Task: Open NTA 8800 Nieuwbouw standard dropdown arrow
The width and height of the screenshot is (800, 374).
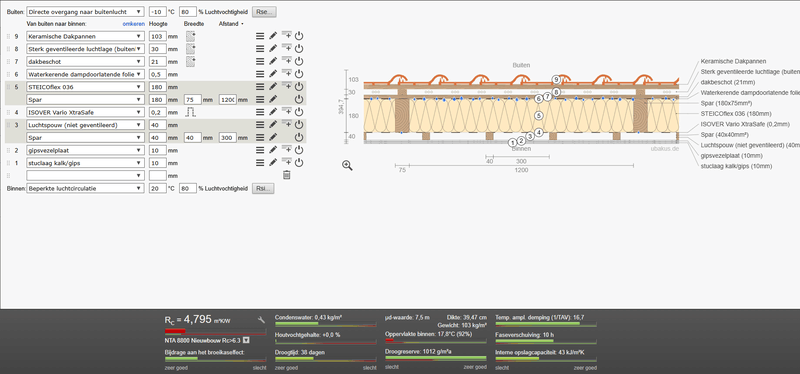Action: [246, 340]
